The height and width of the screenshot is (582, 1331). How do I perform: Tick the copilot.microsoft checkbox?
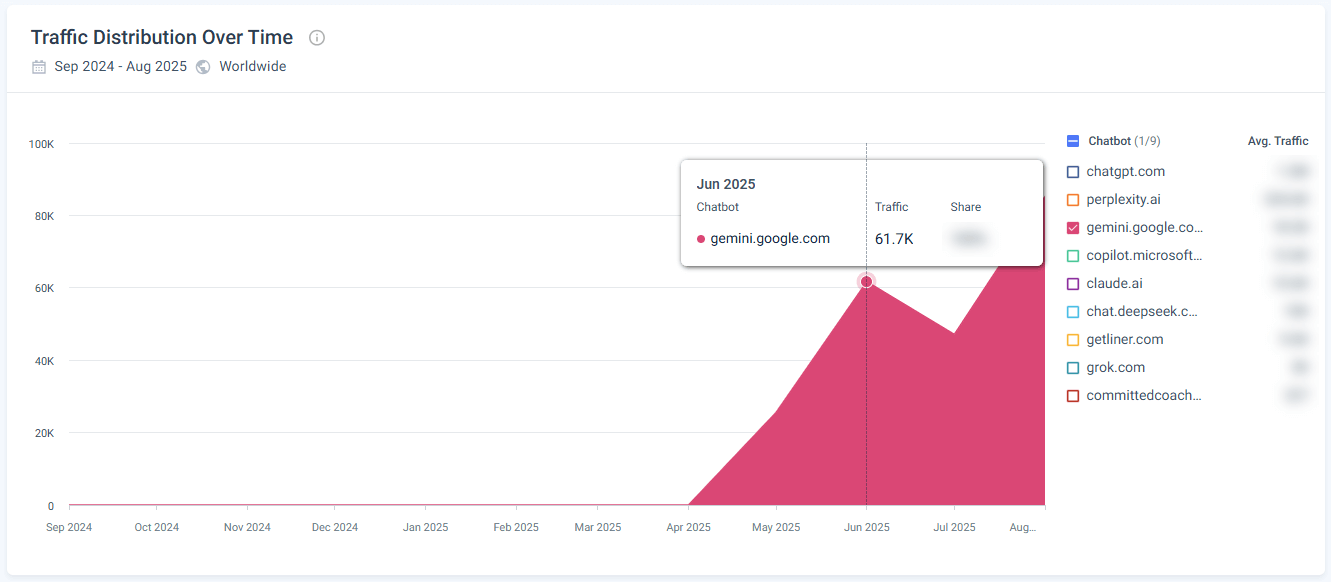[x=1073, y=256]
